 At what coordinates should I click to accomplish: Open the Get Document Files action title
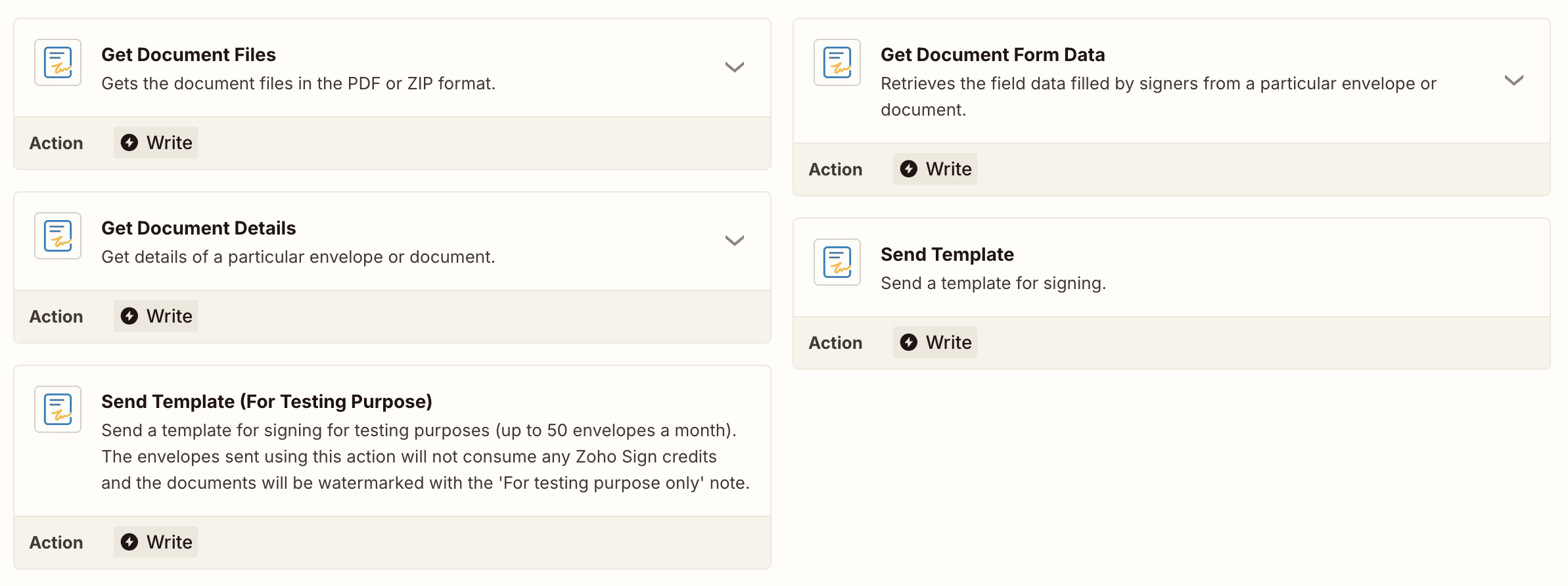coord(188,55)
